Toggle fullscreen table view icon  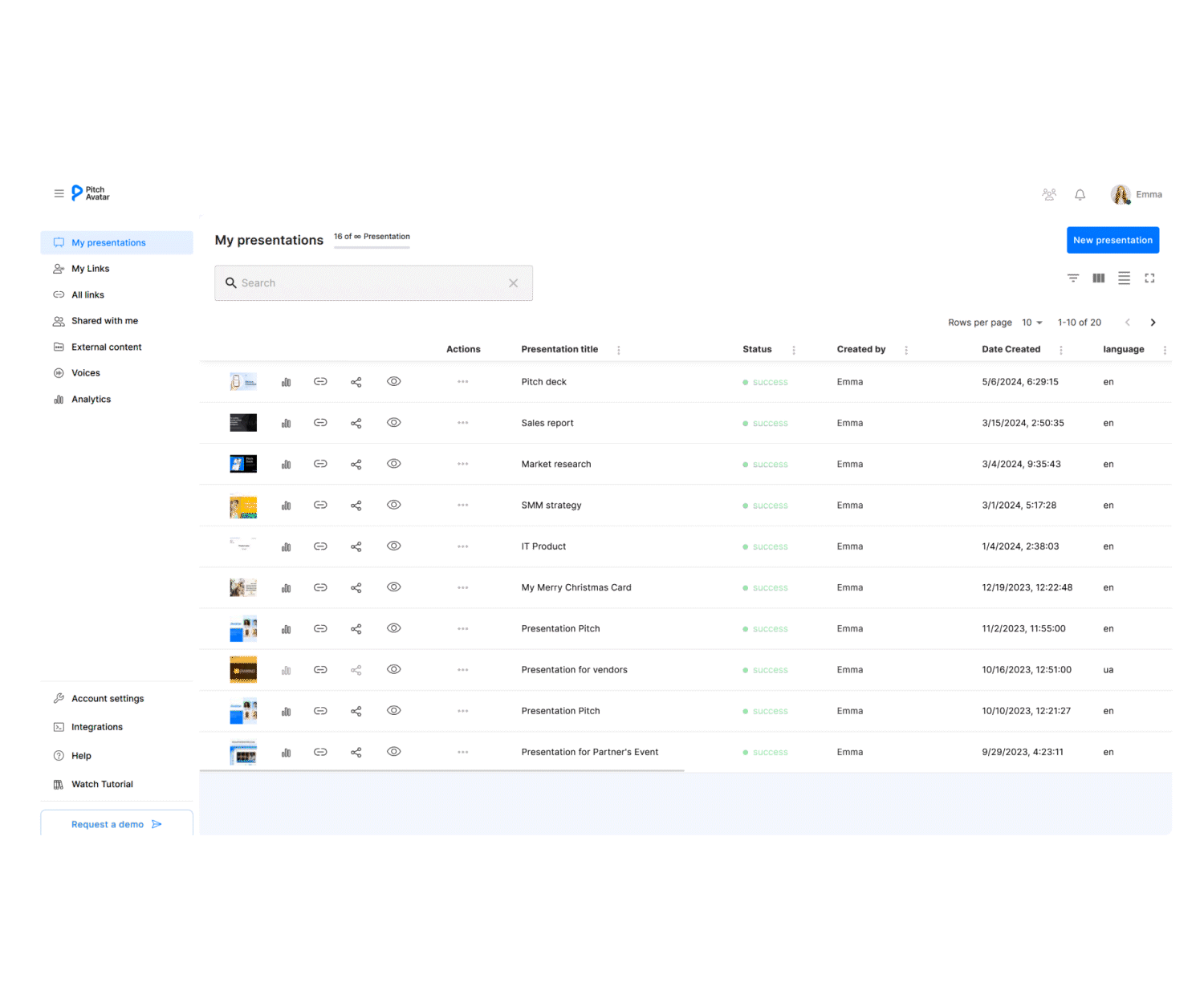(x=1149, y=278)
